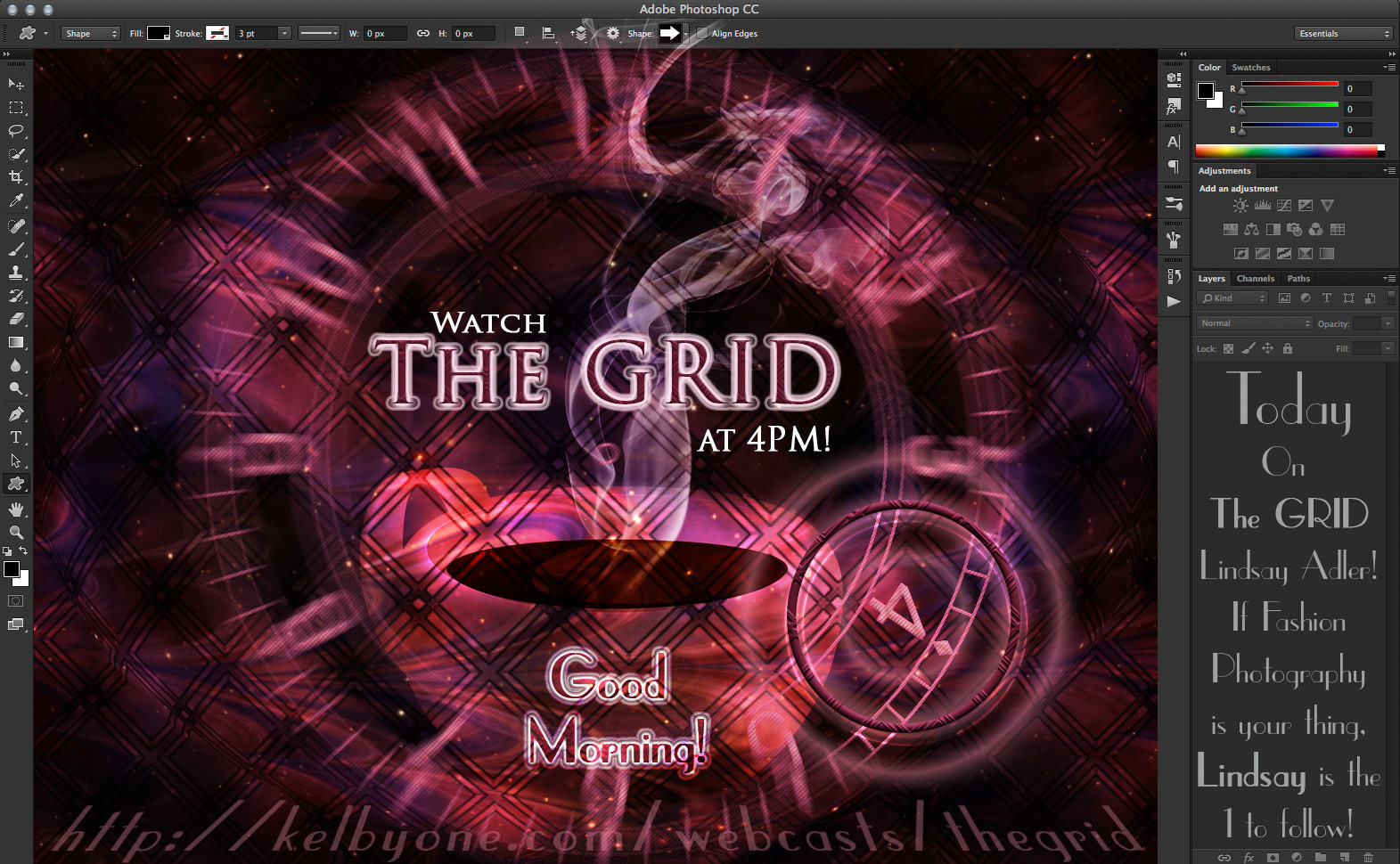Add a Curves adjustment

point(1284,206)
